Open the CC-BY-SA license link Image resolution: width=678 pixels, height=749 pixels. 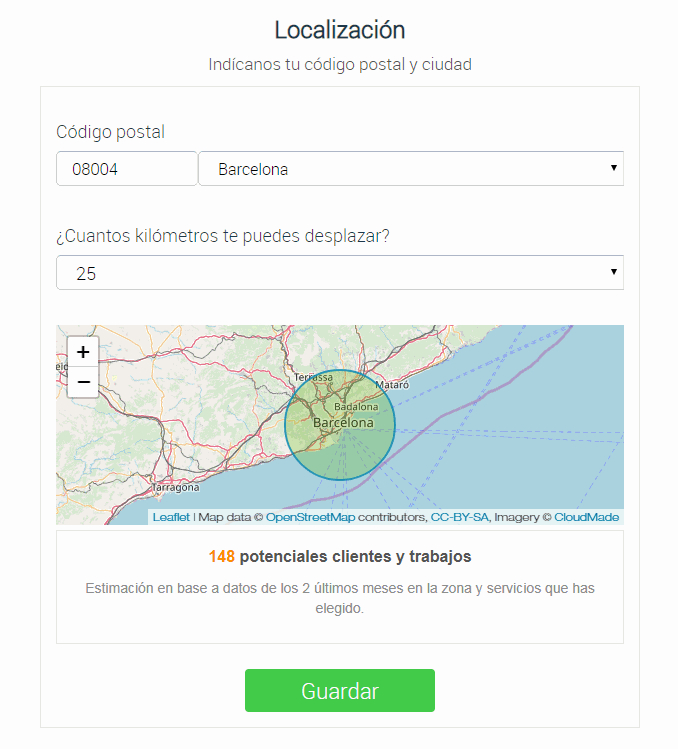pyautogui.click(x=459, y=517)
